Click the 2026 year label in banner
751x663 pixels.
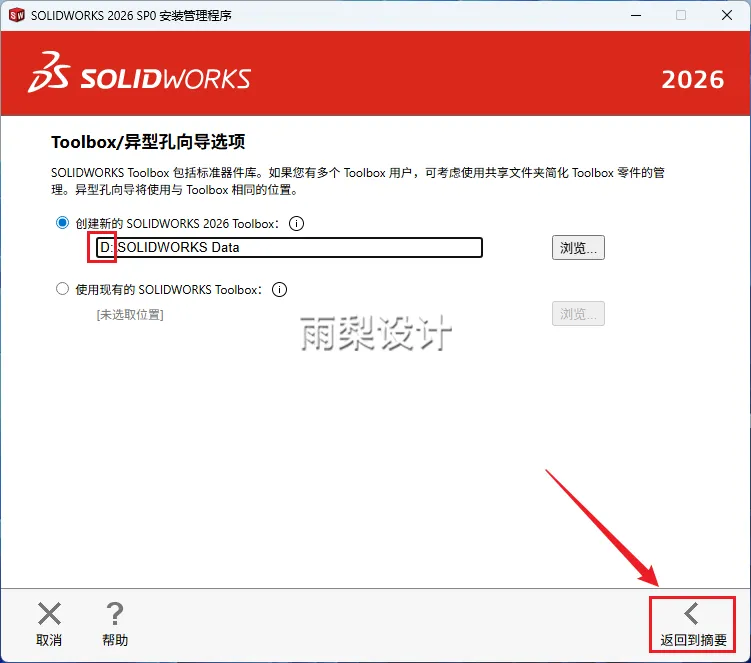click(x=693, y=80)
